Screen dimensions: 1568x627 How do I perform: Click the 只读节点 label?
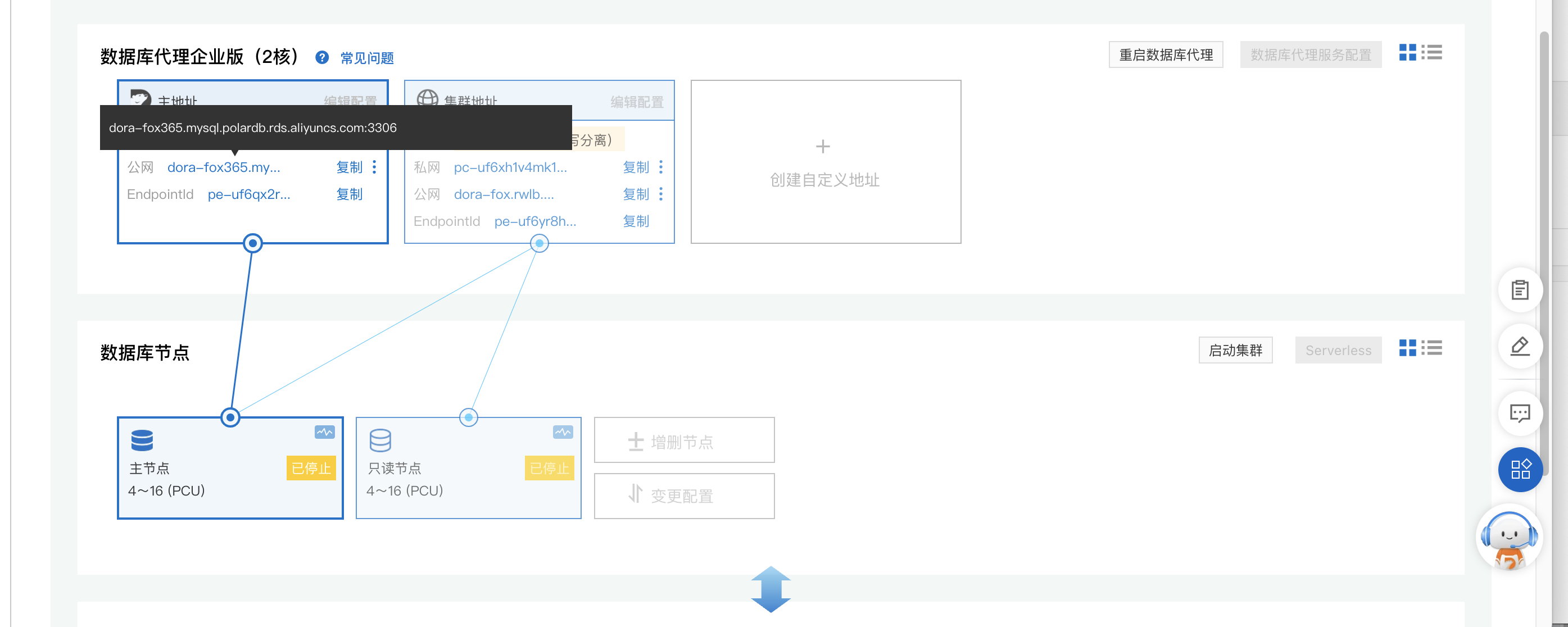tap(395, 468)
